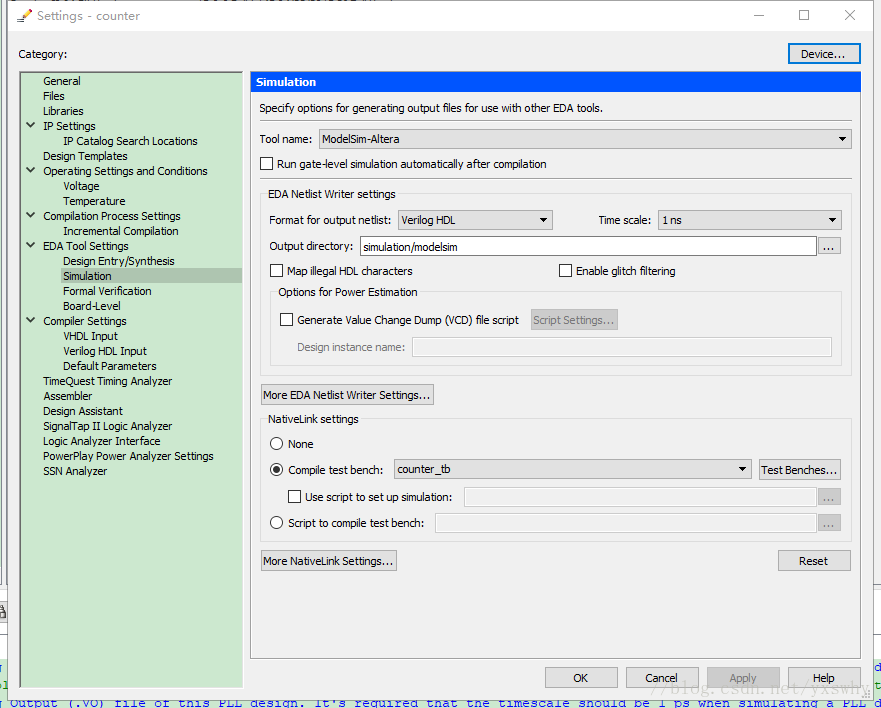Viewport: 881px width, 708px height.
Task: Click the Settings pencil icon in title bar
Action: (x=24, y=16)
